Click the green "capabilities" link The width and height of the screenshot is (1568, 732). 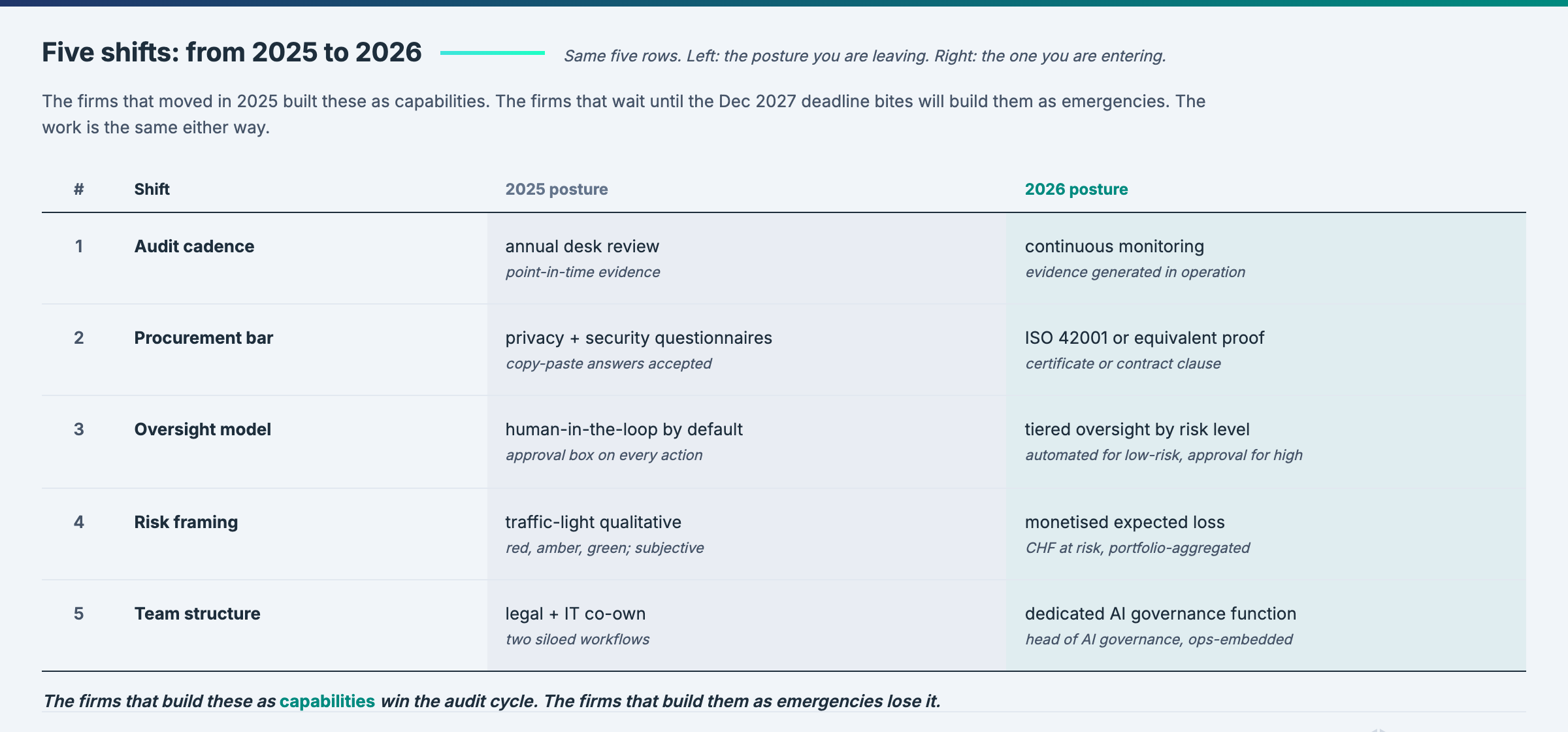327,701
